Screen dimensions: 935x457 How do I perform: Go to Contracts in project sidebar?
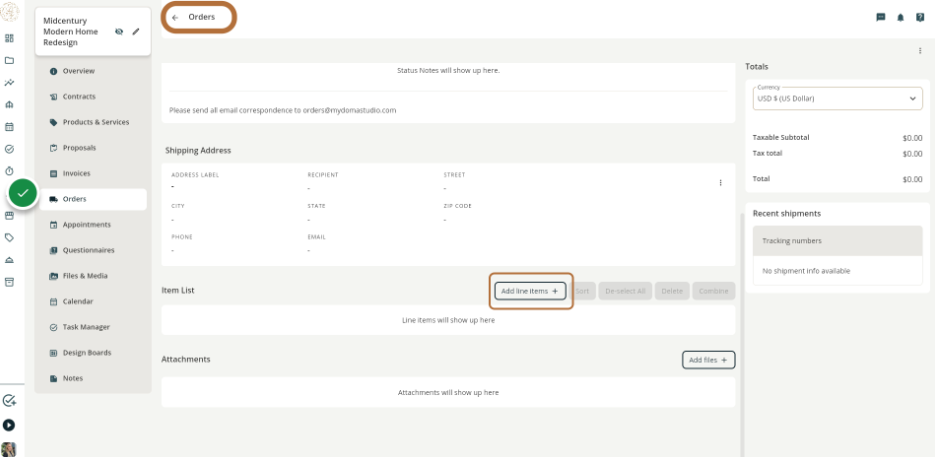pos(93,97)
